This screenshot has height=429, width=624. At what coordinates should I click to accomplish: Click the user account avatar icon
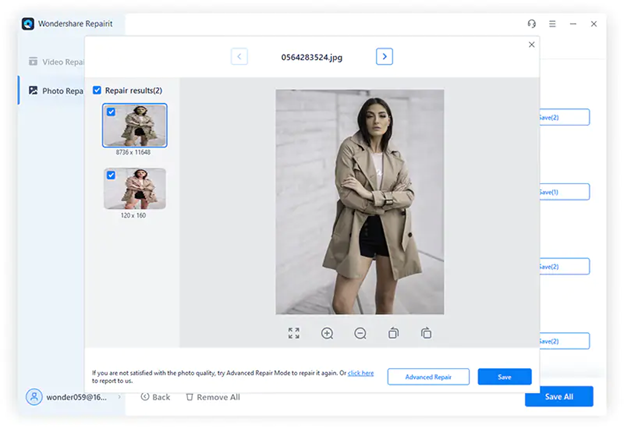point(34,397)
